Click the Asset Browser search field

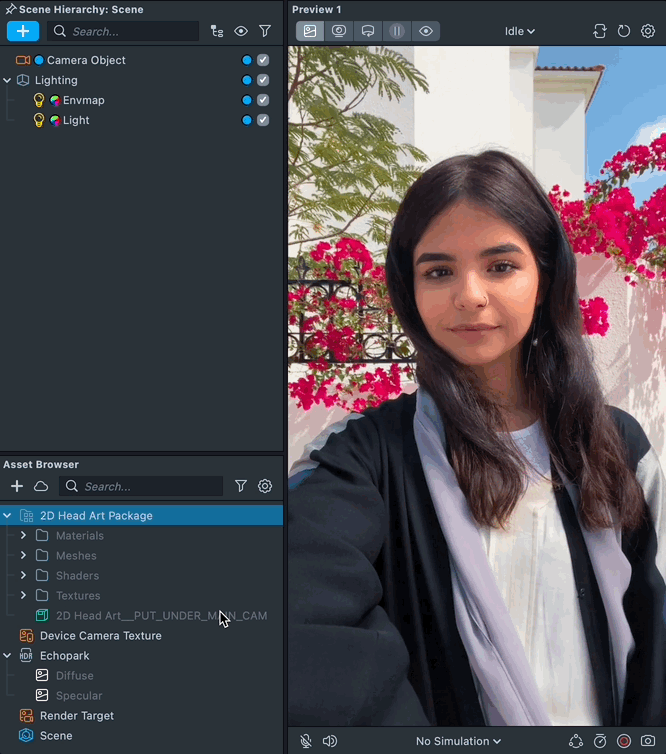pos(150,486)
